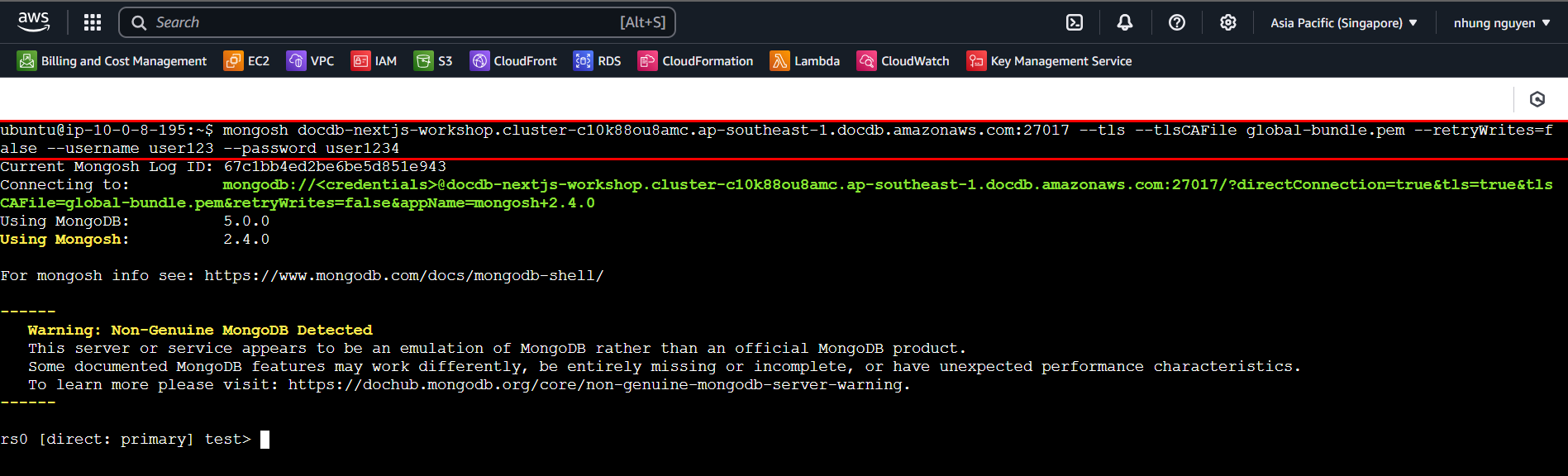Click the S3 bucket icon
Image resolution: width=1568 pixels, height=476 pixels.
pyautogui.click(x=423, y=61)
